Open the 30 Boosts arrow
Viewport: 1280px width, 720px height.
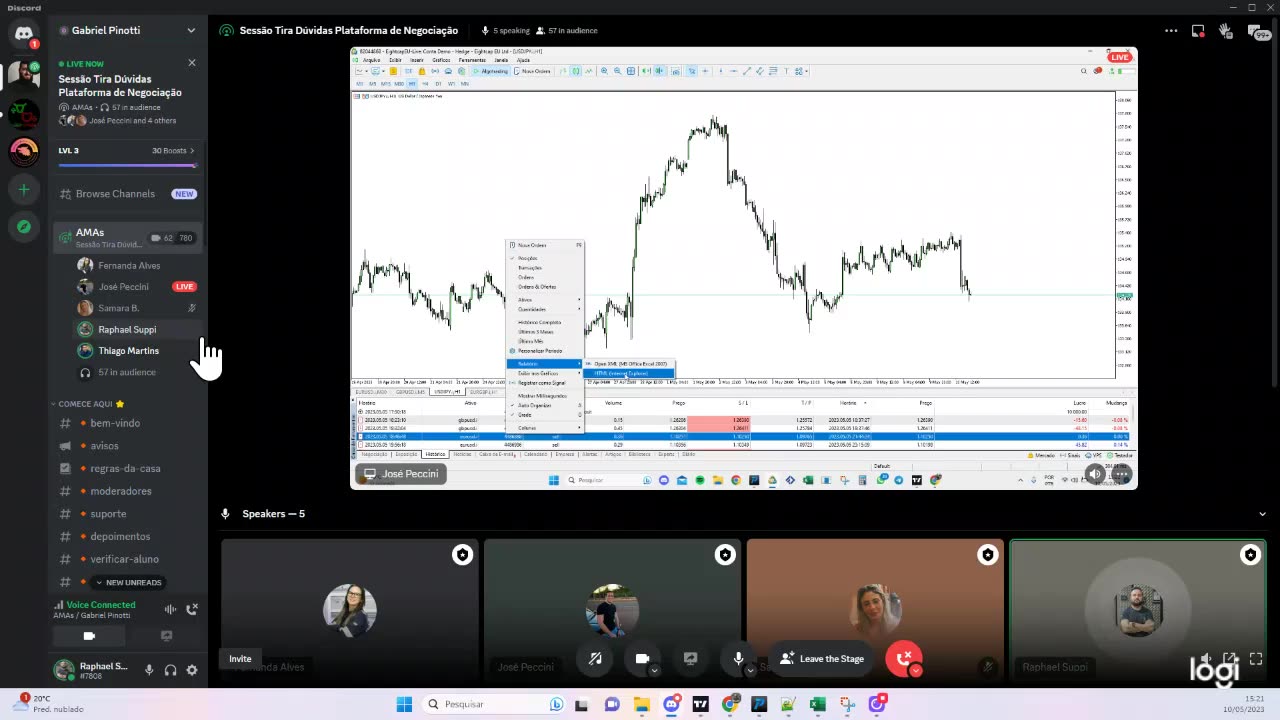(193, 151)
